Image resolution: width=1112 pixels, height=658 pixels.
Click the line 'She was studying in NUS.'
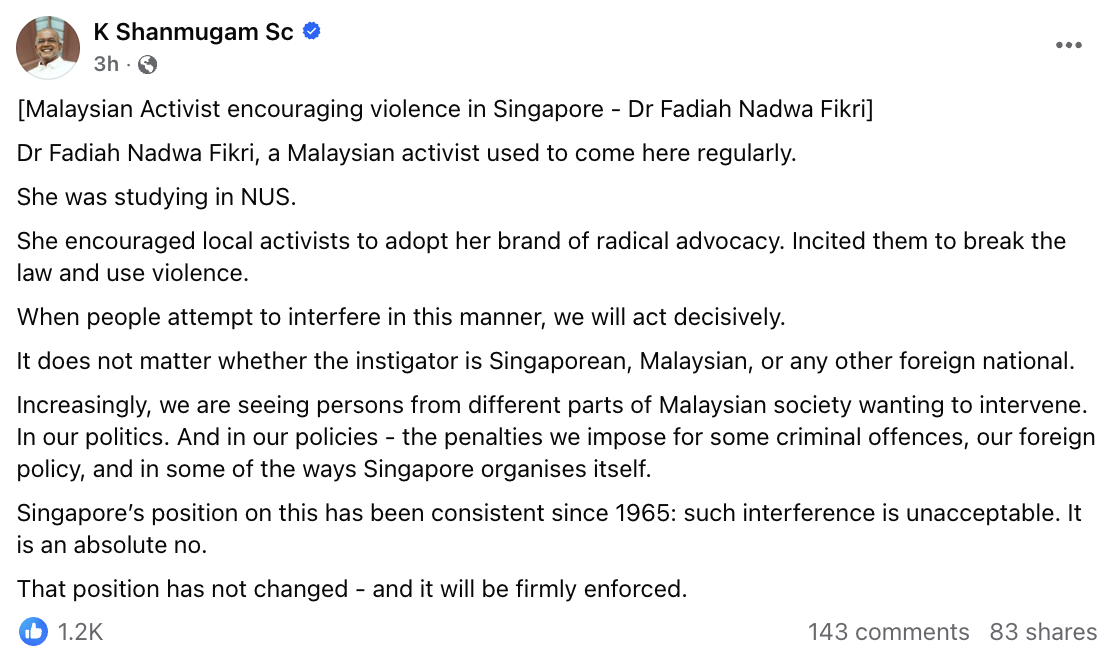[157, 197]
